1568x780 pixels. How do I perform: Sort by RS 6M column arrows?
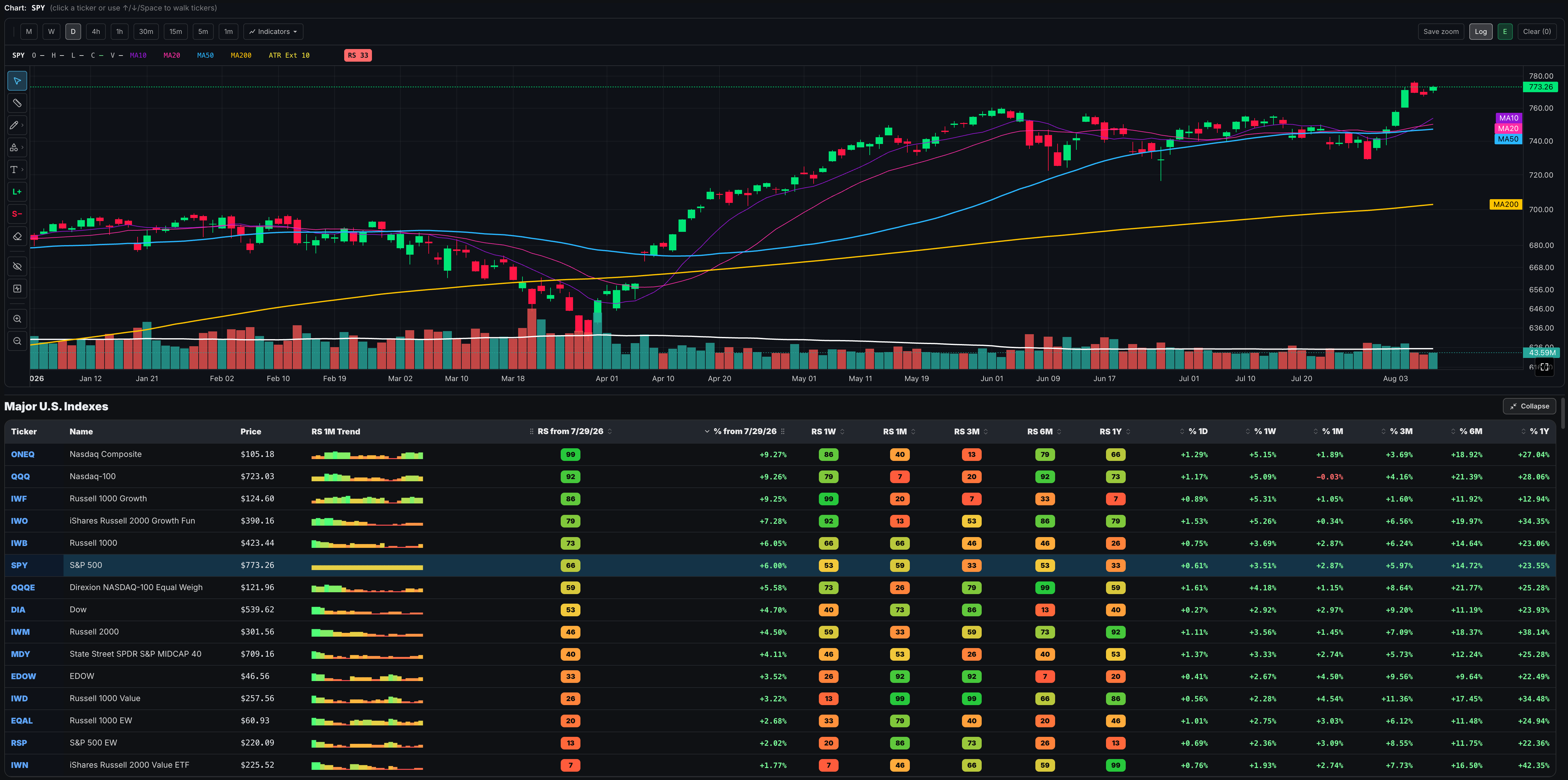1059,431
